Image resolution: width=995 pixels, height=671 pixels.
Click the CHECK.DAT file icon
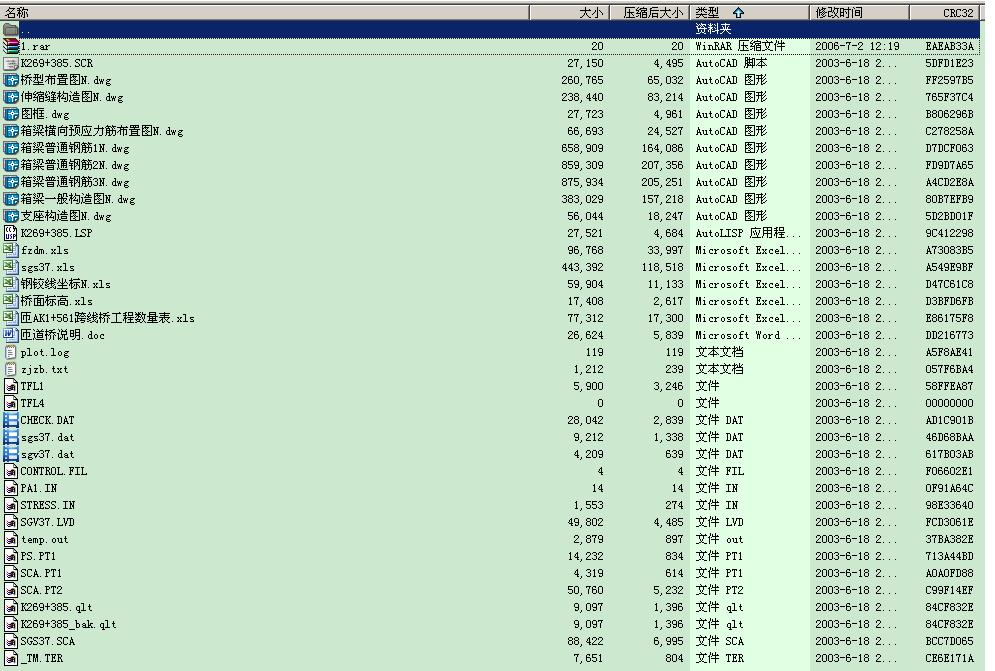coord(11,420)
